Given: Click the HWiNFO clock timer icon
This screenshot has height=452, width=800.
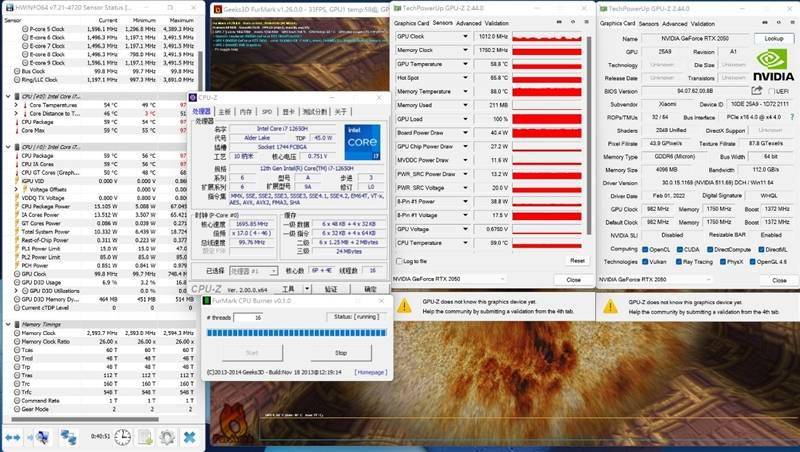Looking at the screenshot, I should click(x=122, y=437).
